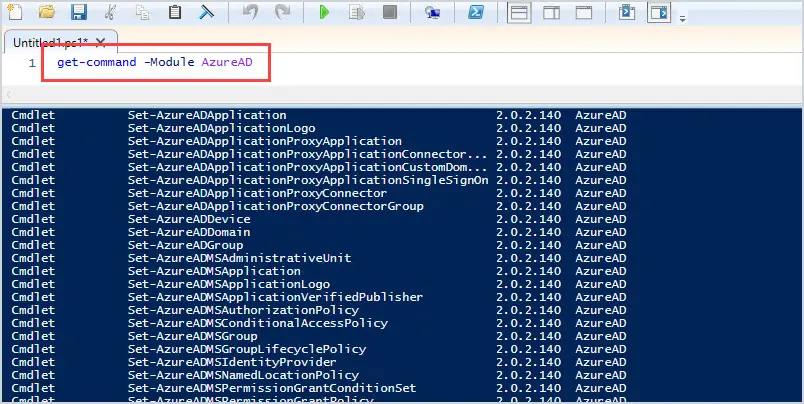
Task: Select Set-AzureADMSGroupLifecyclePolicy in output
Action: tap(247, 349)
